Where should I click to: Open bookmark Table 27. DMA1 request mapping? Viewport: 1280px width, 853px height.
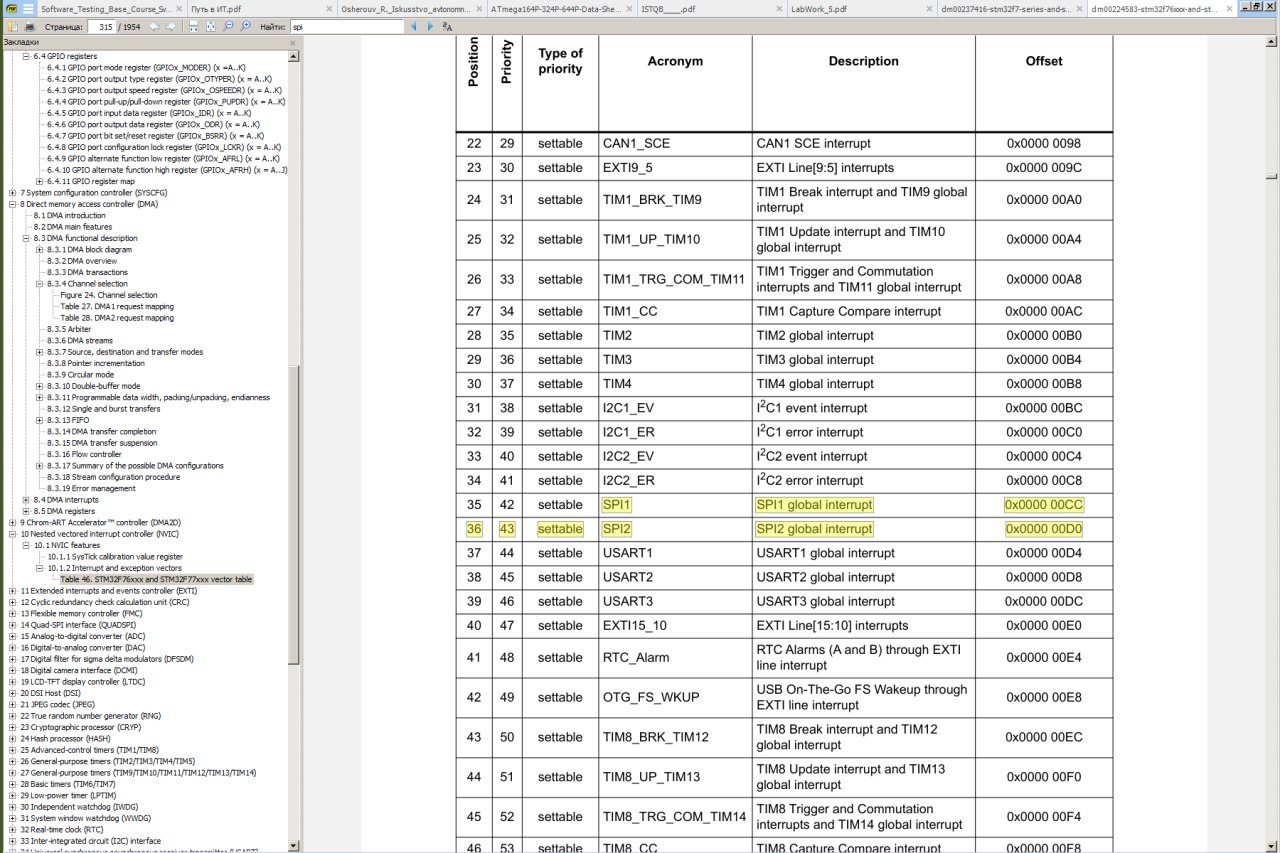point(116,307)
